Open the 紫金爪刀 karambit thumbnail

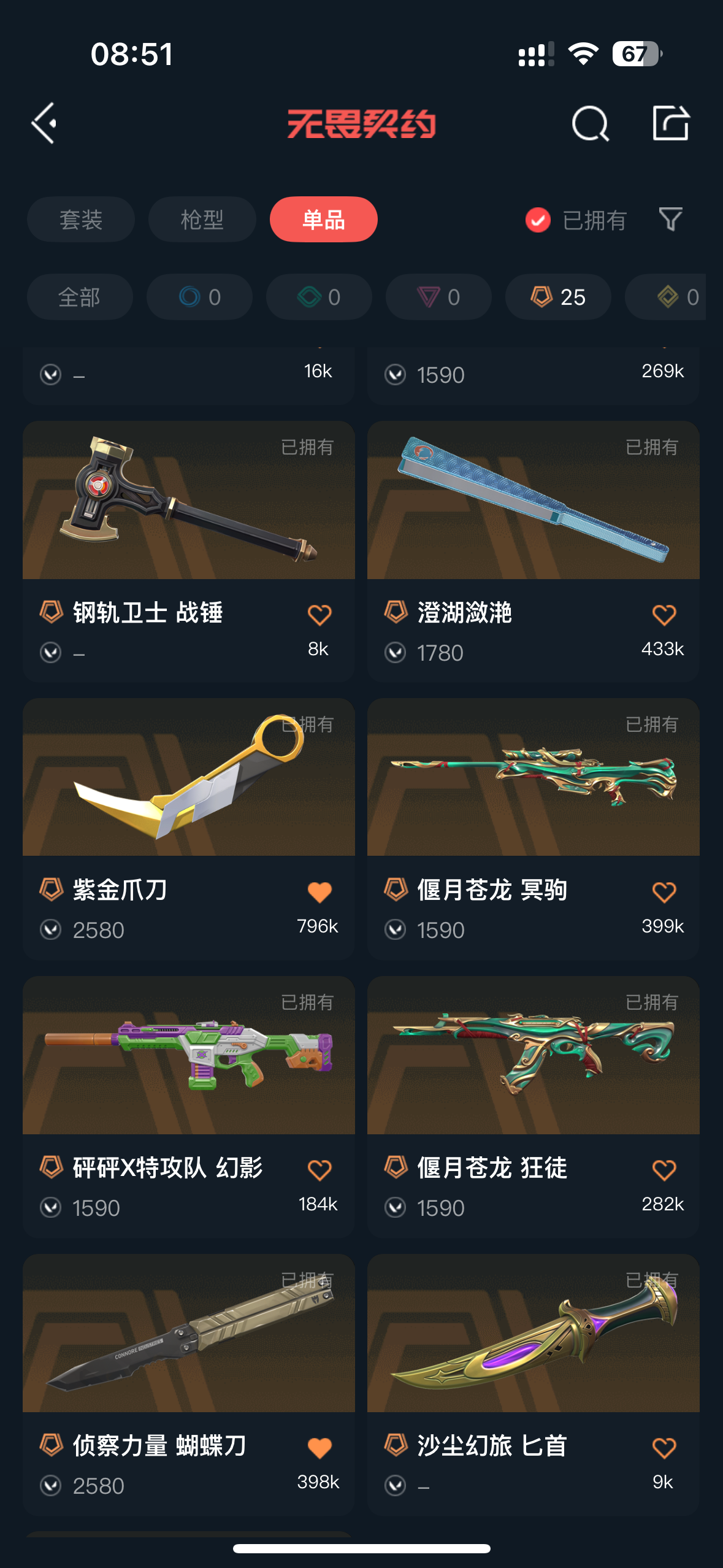tap(189, 777)
